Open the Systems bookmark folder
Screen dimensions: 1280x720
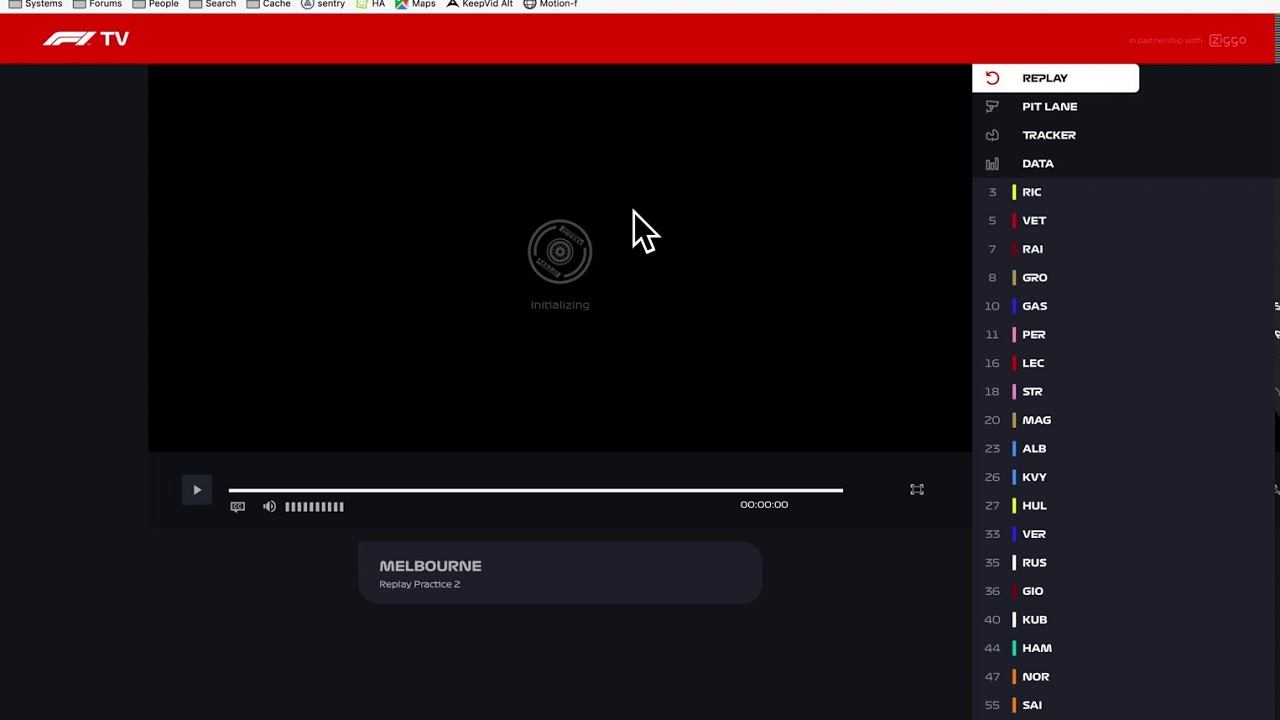point(36,4)
